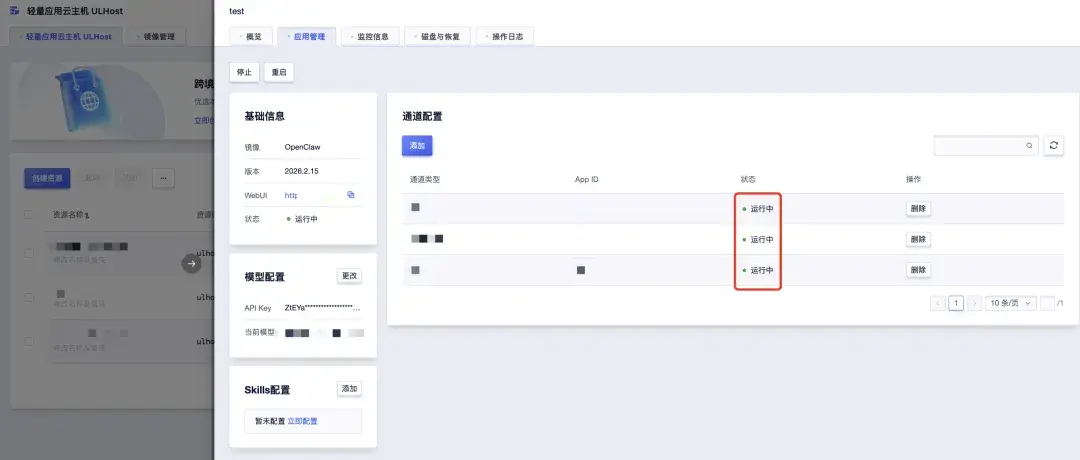
Task: Switch to the 应用管理 tab
Action: tap(307, 36)
